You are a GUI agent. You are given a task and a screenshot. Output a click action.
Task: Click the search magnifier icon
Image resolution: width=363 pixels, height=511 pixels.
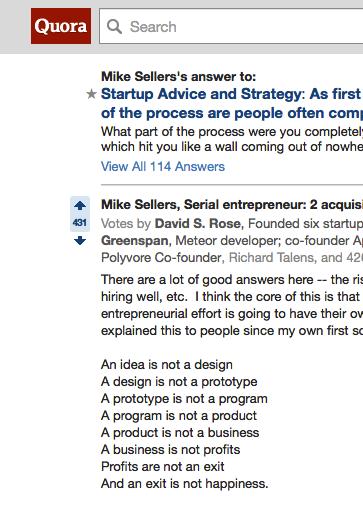click(x=114, y=26)
